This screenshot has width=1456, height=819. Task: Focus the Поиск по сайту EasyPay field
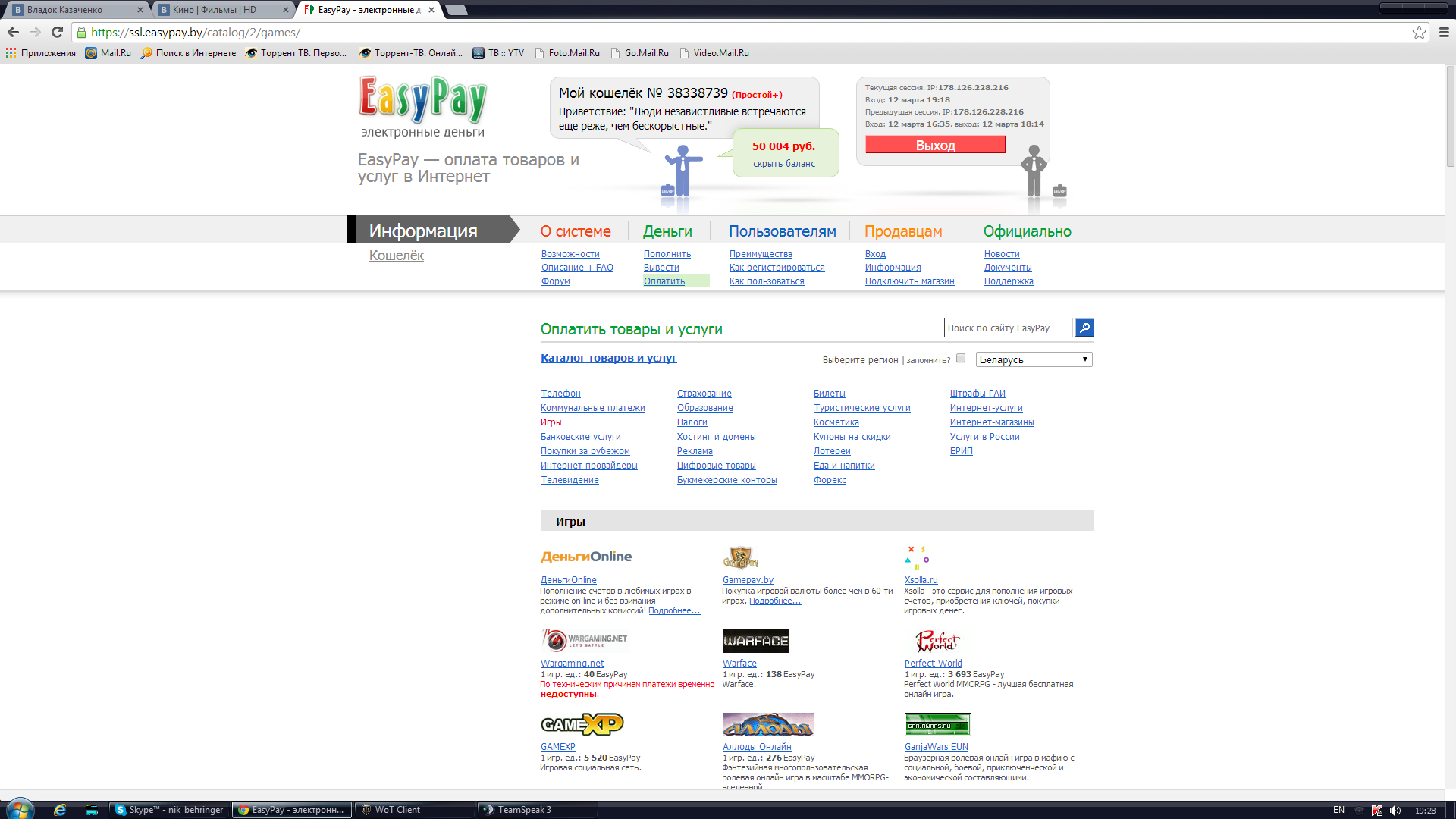click(1008, 328)
